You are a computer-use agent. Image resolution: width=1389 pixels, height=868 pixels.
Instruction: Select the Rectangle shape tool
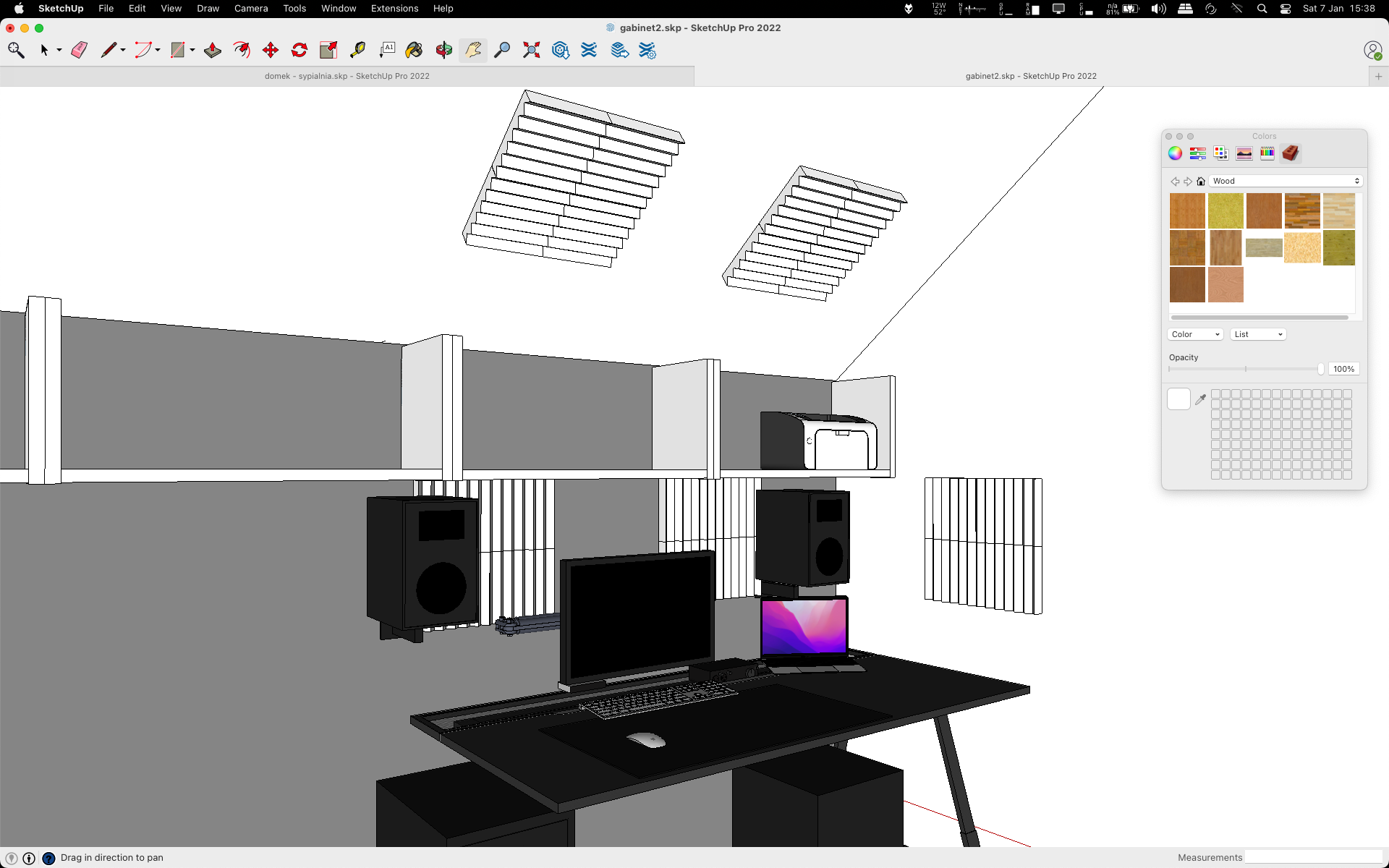[177, 50]
